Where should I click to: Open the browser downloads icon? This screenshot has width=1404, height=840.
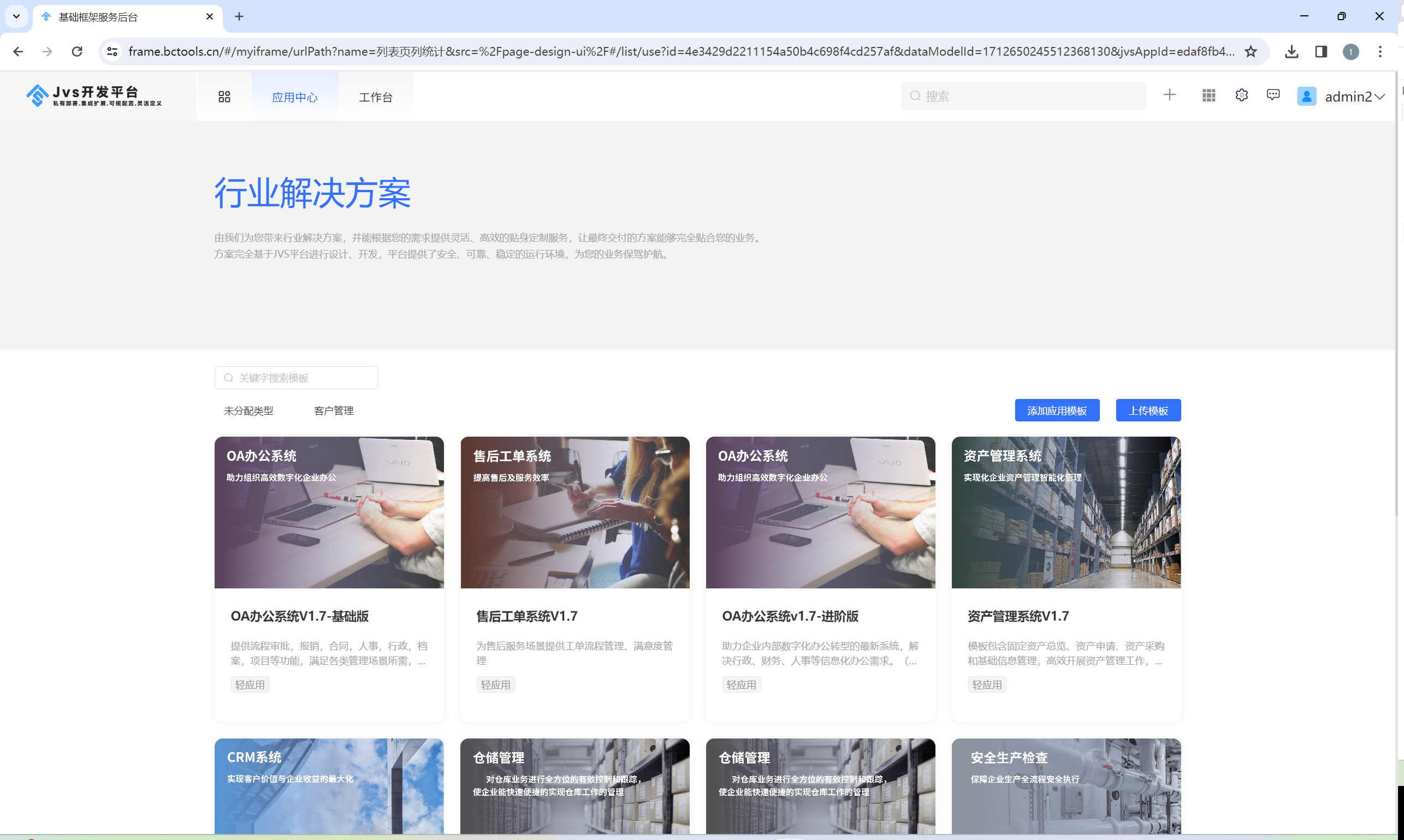click(1292, 51)
